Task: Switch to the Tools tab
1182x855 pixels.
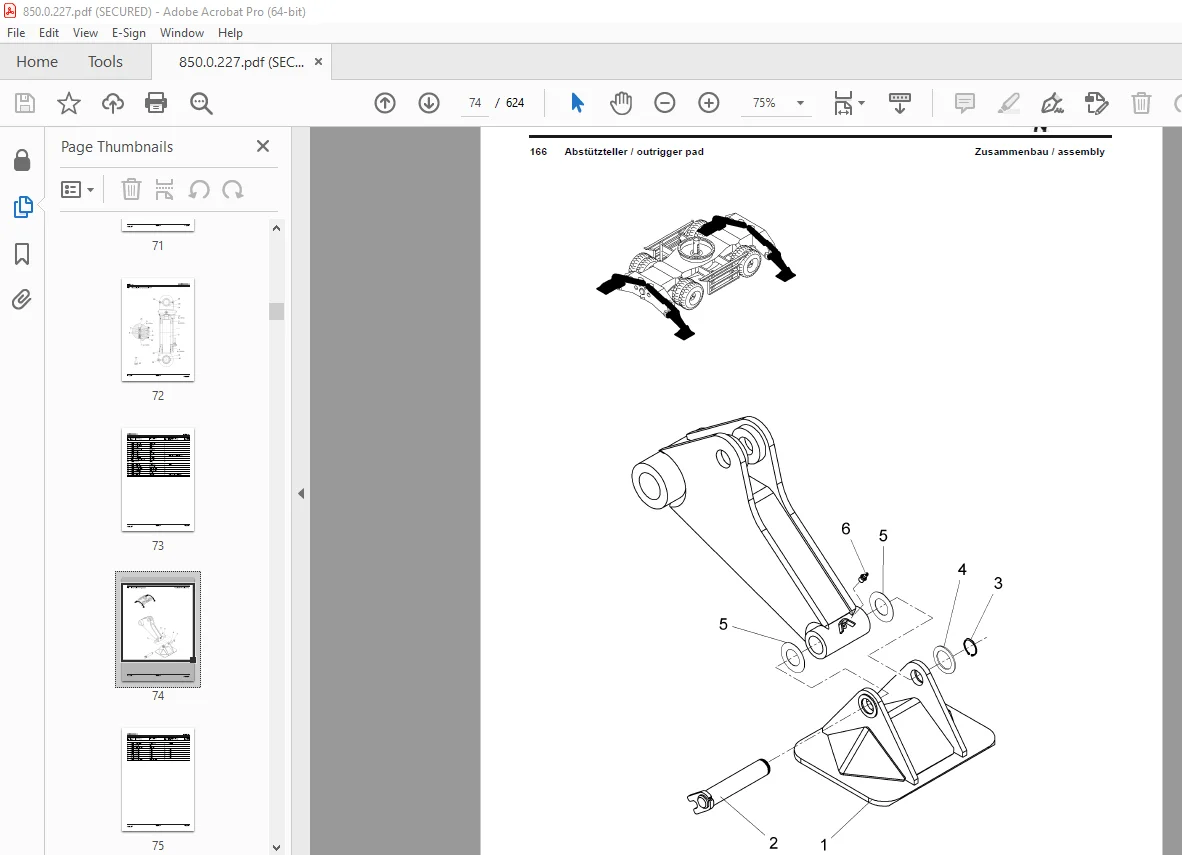Action: (105, 62)
